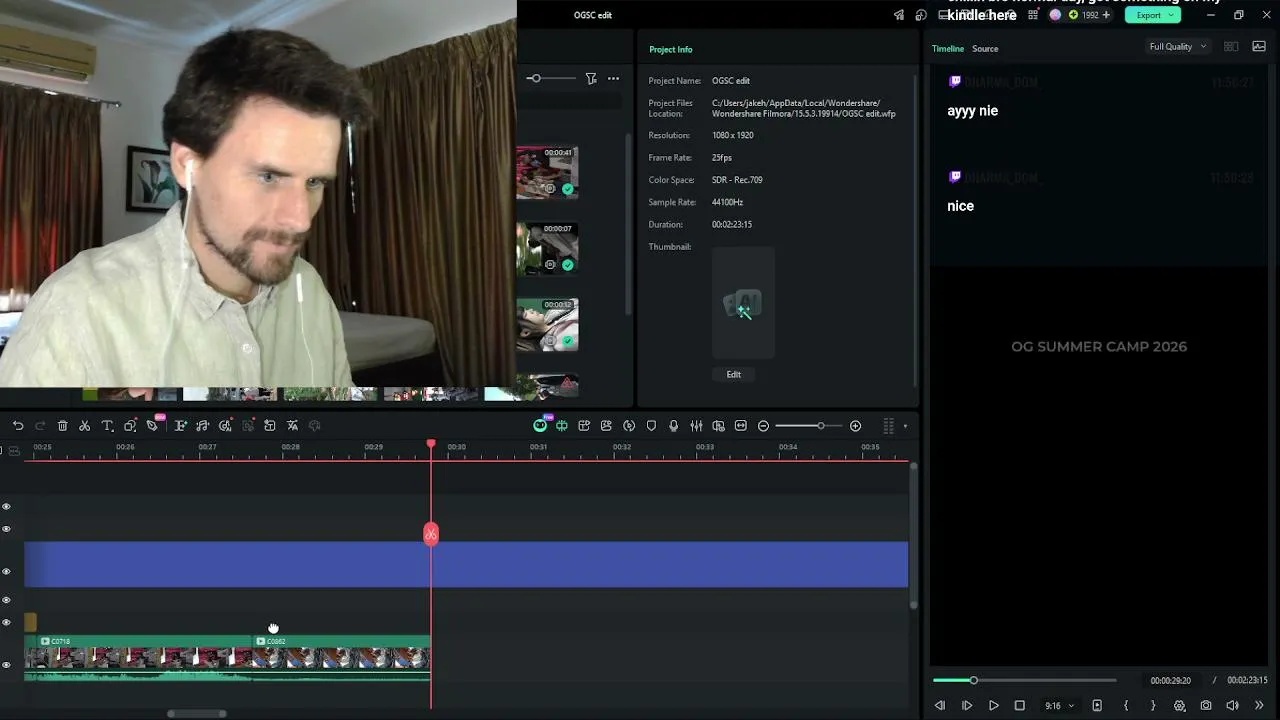Click the mark out bracket icon

(x=1153, y=706)
